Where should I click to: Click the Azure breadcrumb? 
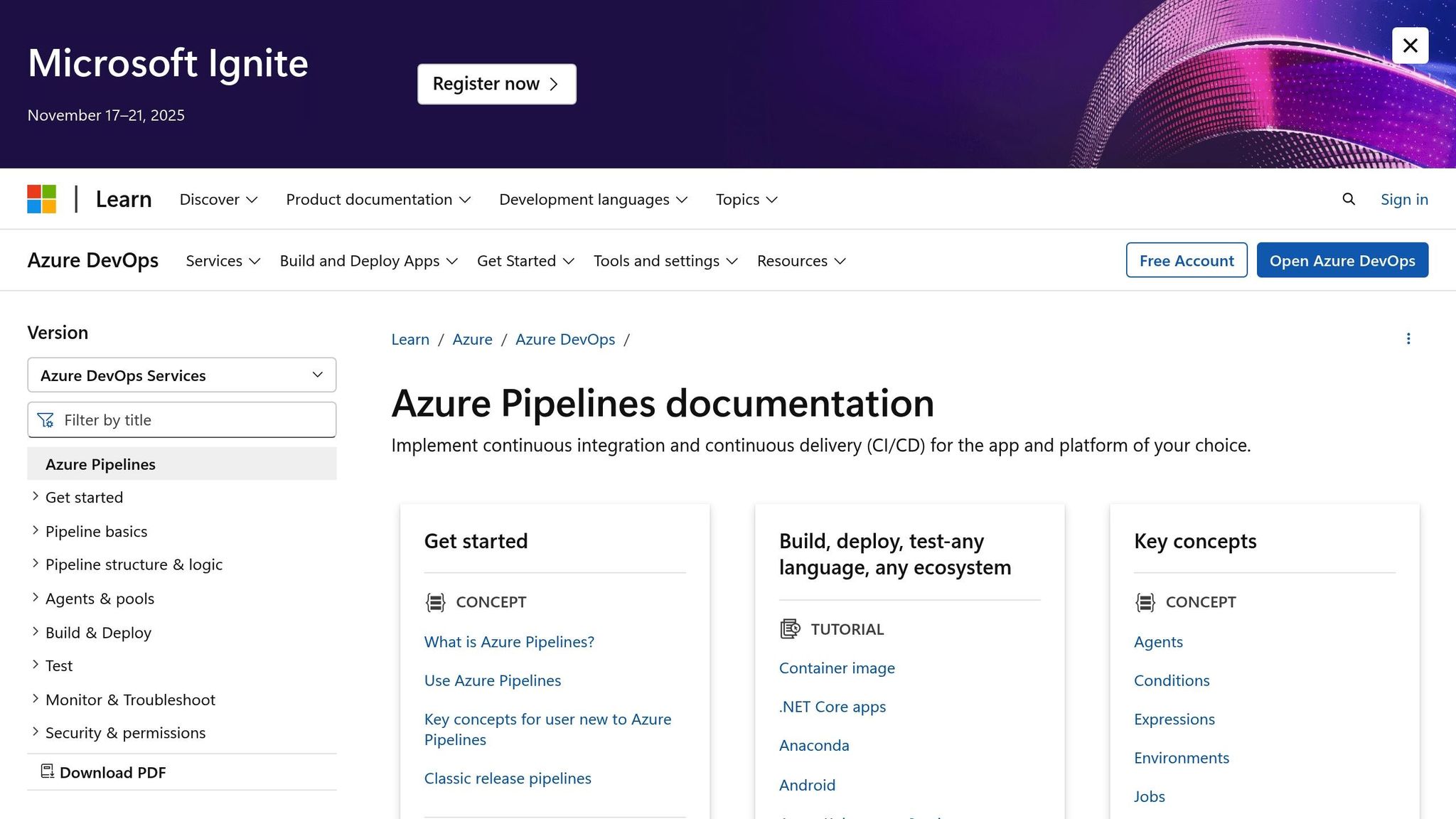coord(472,340)
